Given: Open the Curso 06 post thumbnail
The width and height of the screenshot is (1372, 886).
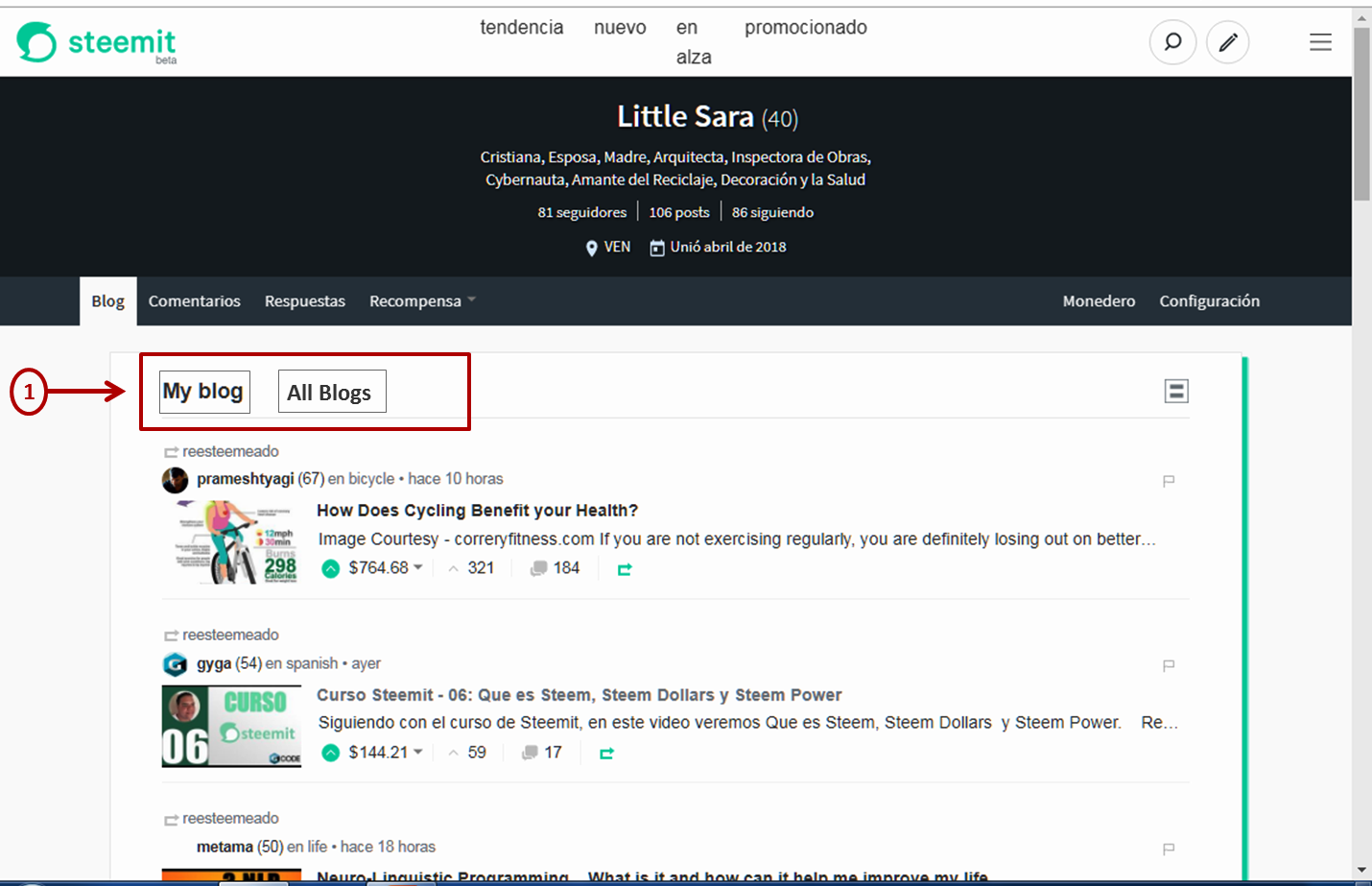Looking at the screenshot, I should 231,727.
